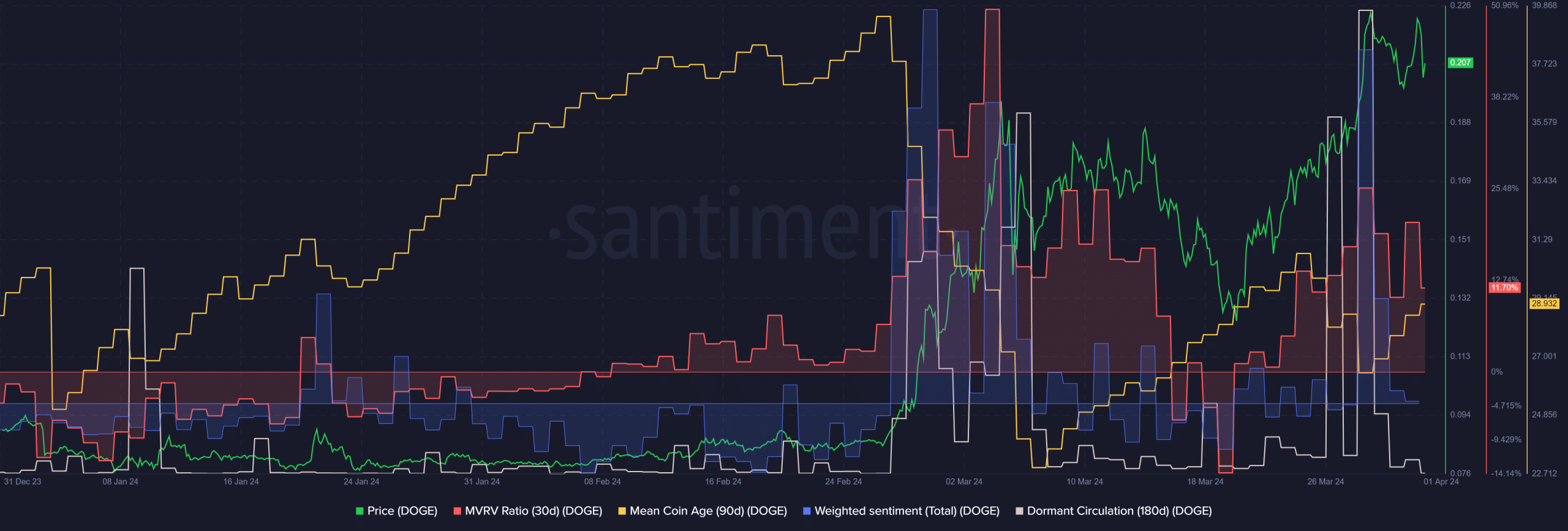Viewport: 1568px width, 531px height.
Task: Click the 0.113 price axis value
Action: 1460,356
